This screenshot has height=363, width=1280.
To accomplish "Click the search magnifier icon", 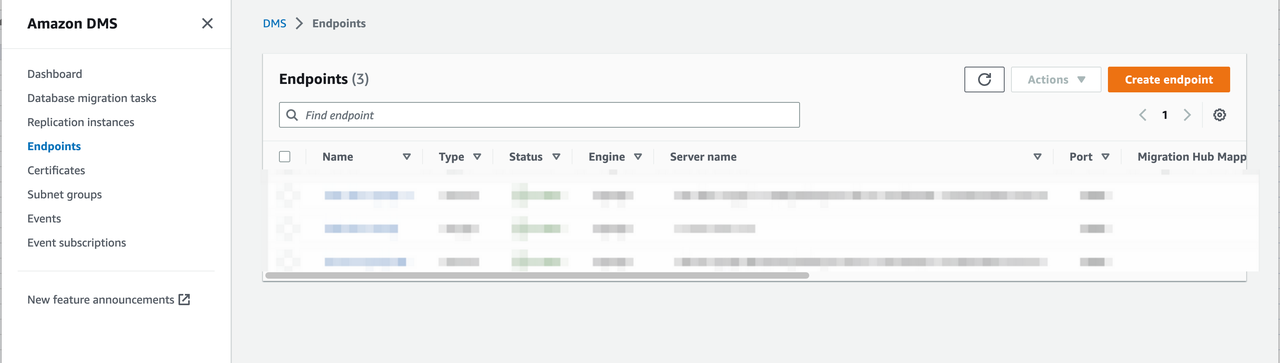I will [x=292, y=115].
